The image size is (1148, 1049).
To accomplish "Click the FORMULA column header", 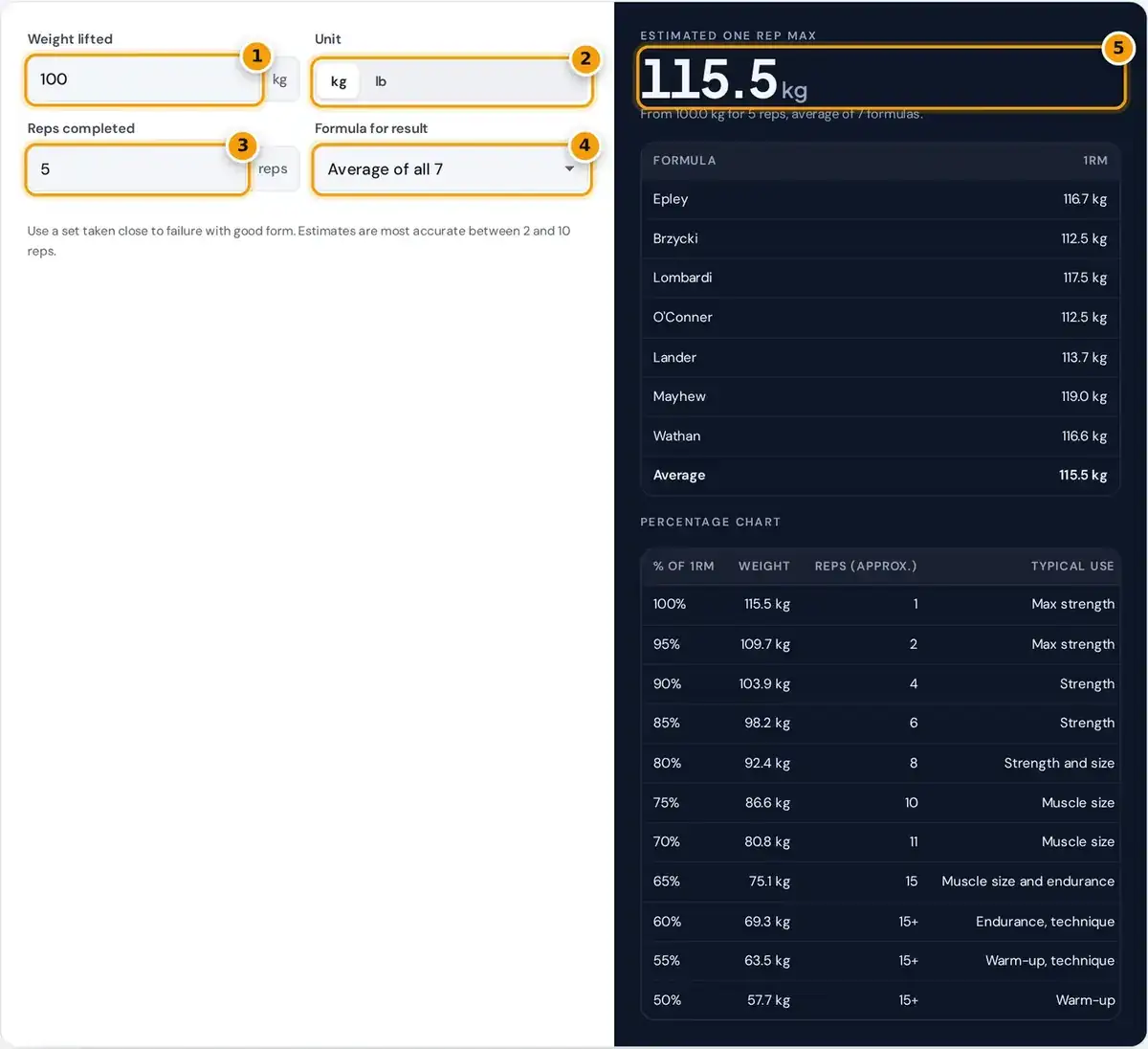I will pyautogui.click(x=684, y=161).
